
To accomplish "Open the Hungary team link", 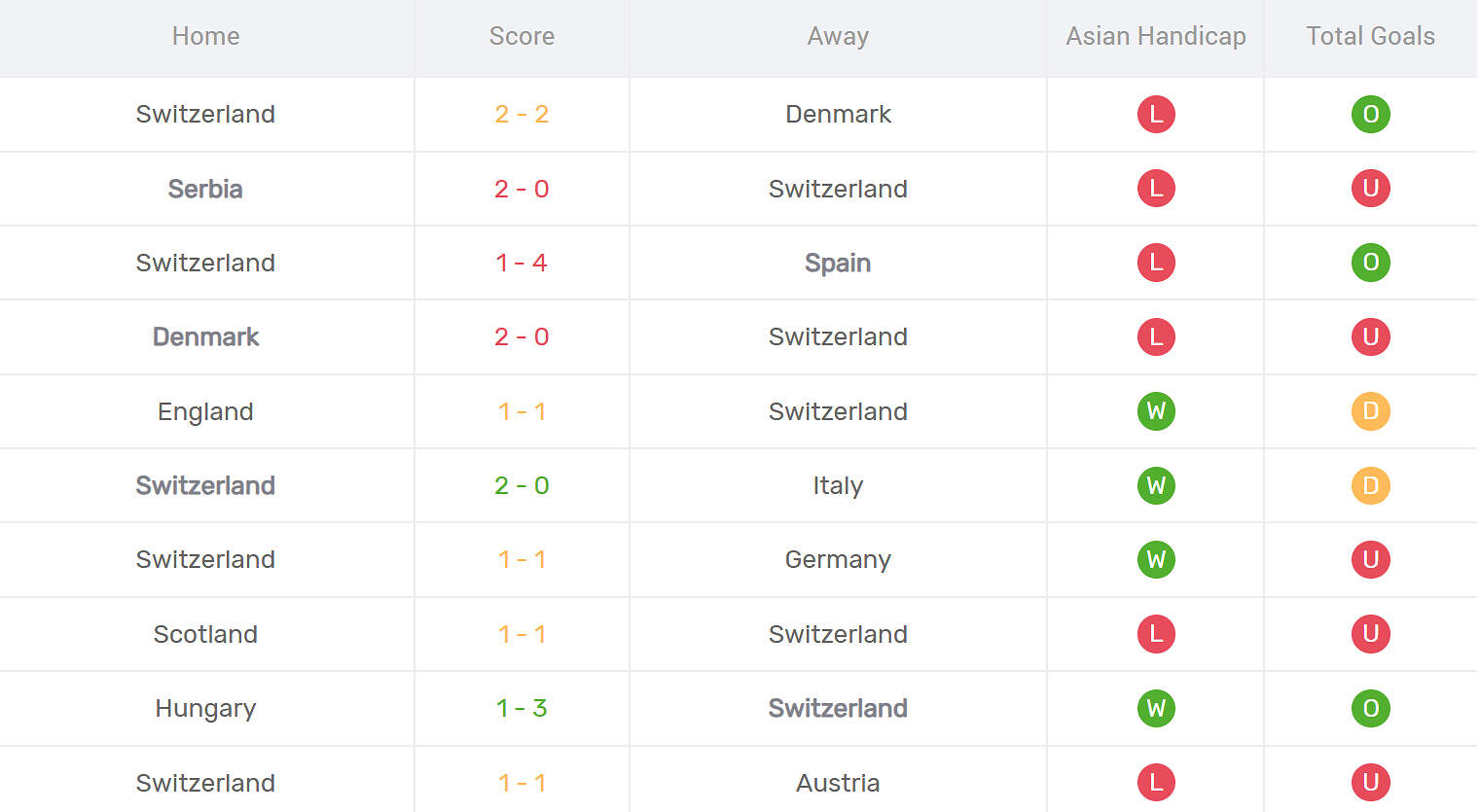I will (x=205, y=709).
